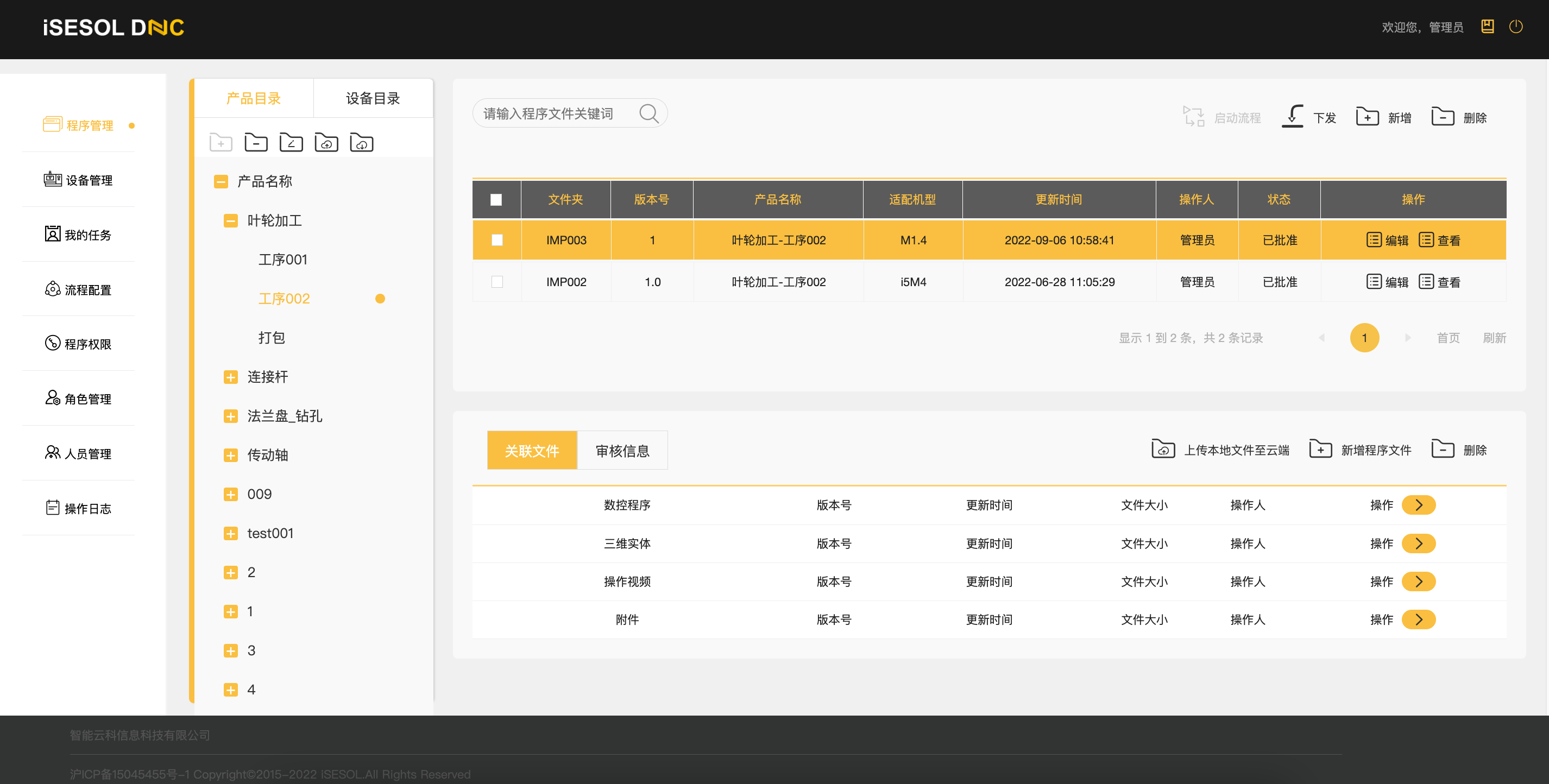The image size is (1549, 784).
Task: Select 工序002 in the tree
Action: click(x=284, y=298)
